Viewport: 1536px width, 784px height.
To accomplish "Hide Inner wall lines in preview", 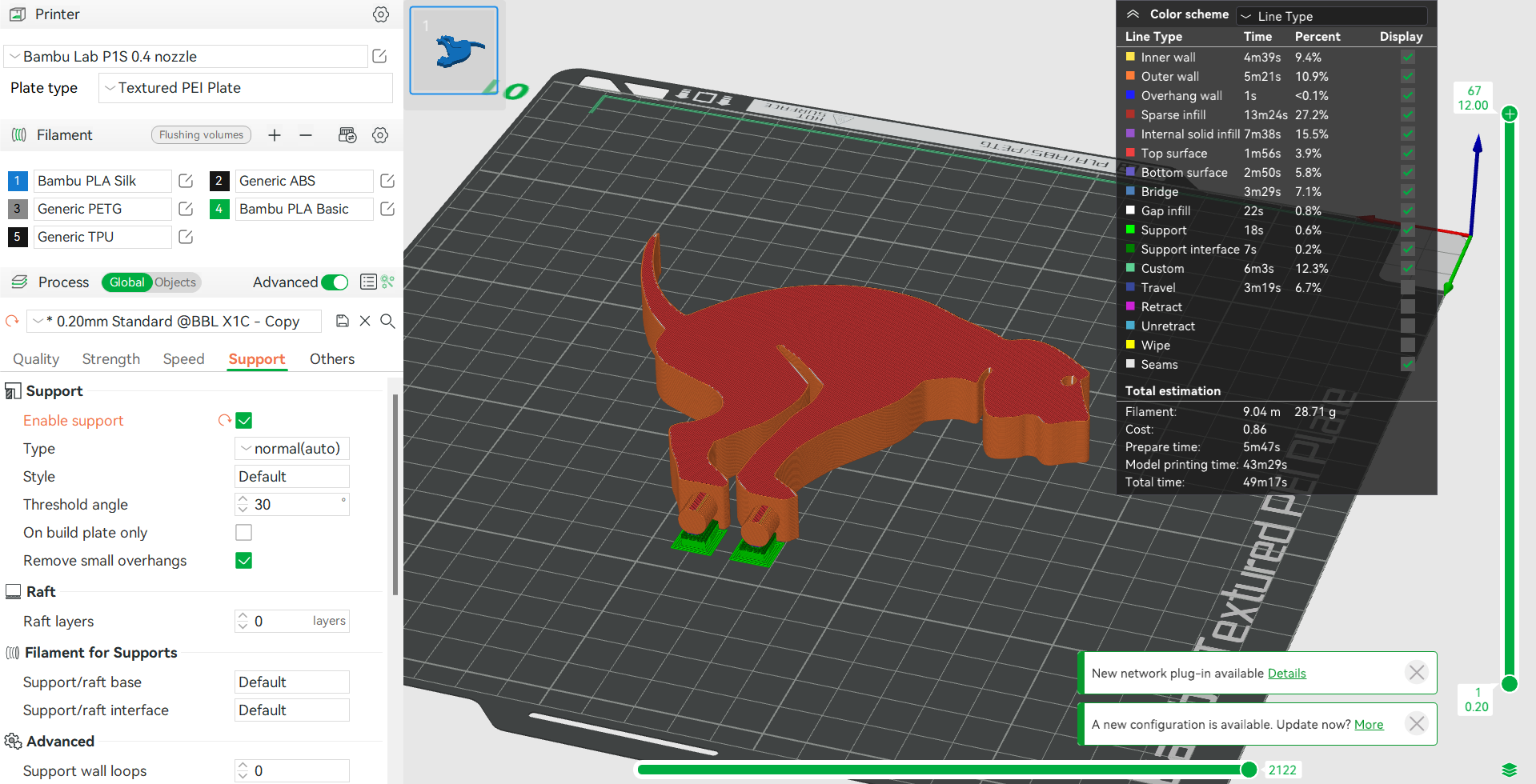I will 1408,58.
